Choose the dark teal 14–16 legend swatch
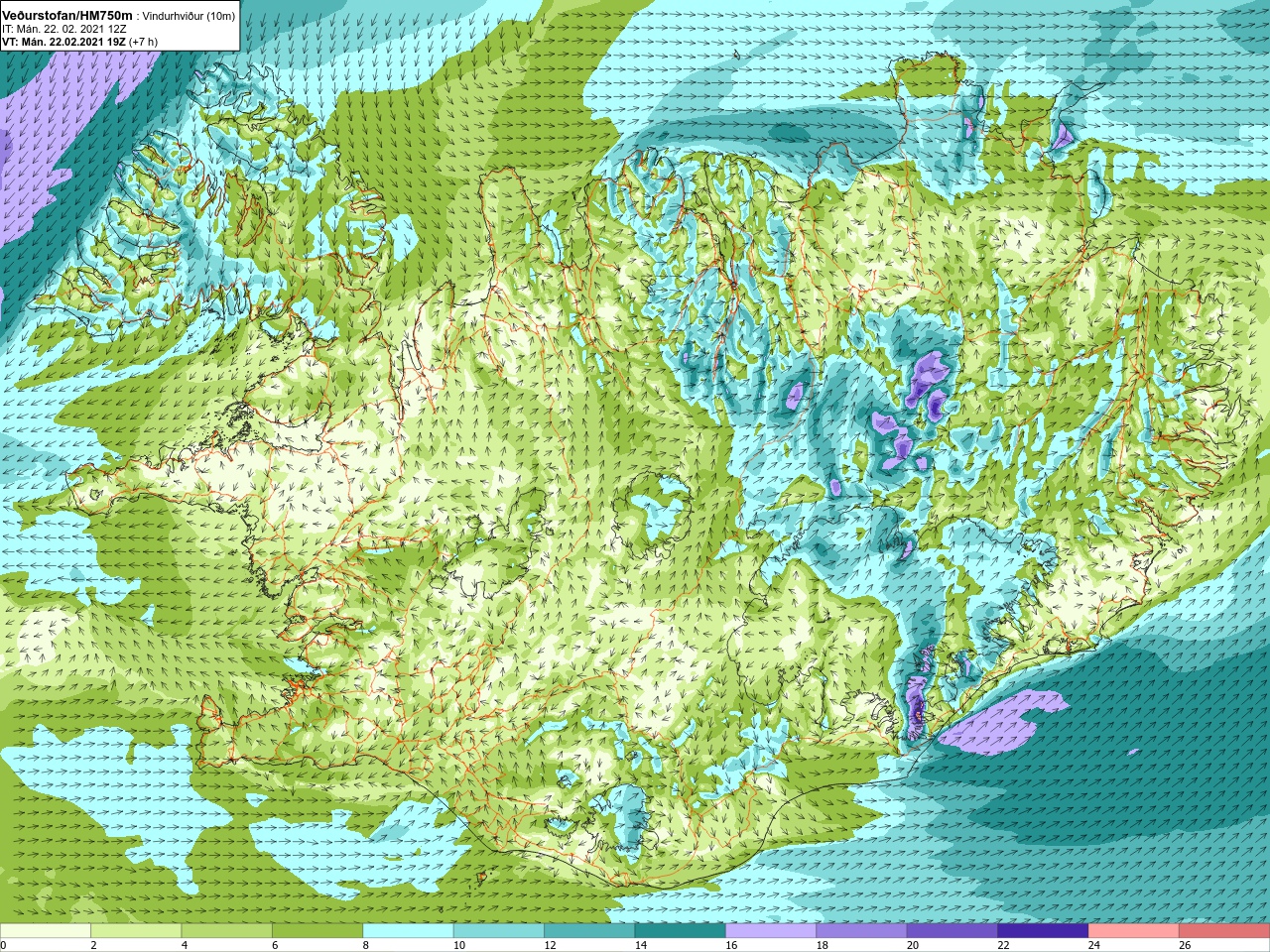This screenshot has height=952, width=1270. pyautogui.click(x=681, y=931)
